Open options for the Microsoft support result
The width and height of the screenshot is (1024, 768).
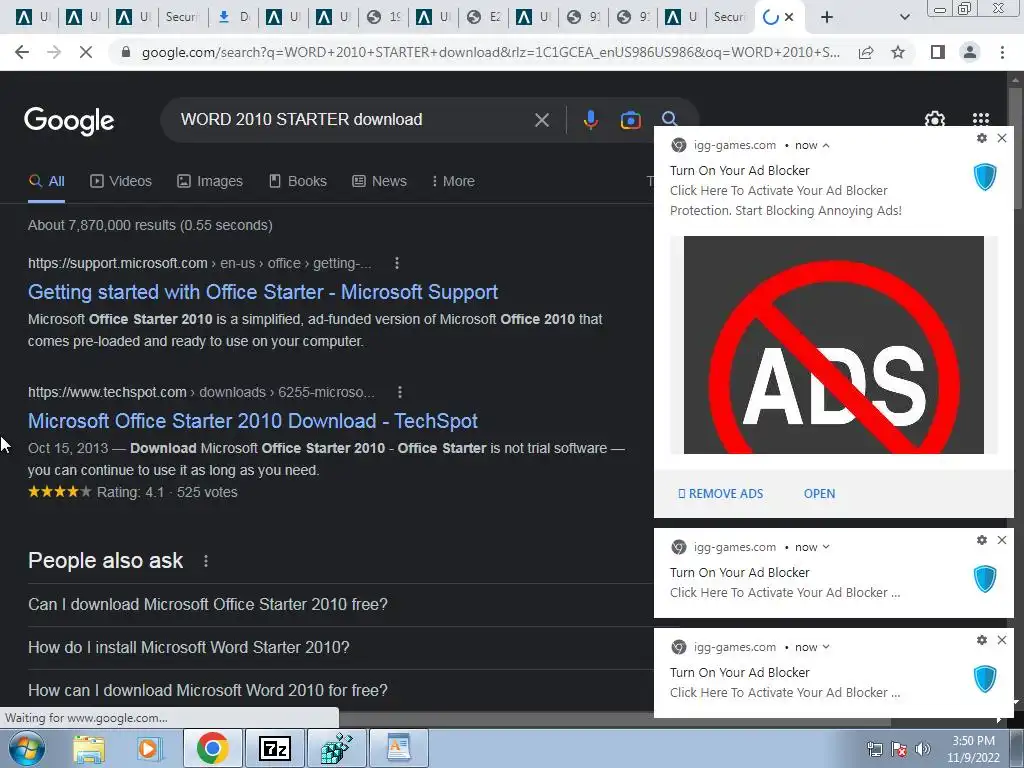tap(396, 263)
